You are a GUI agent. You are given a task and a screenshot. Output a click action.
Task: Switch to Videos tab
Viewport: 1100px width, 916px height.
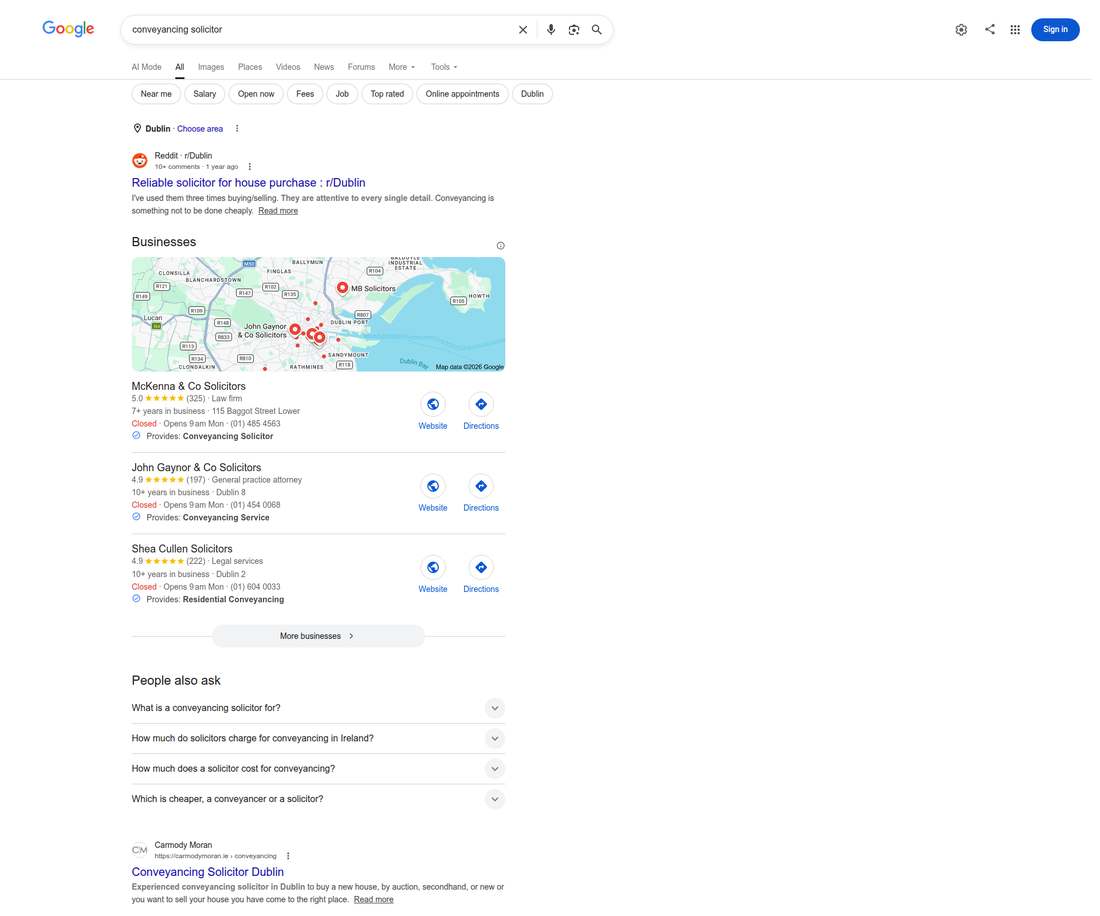(288, 67)
